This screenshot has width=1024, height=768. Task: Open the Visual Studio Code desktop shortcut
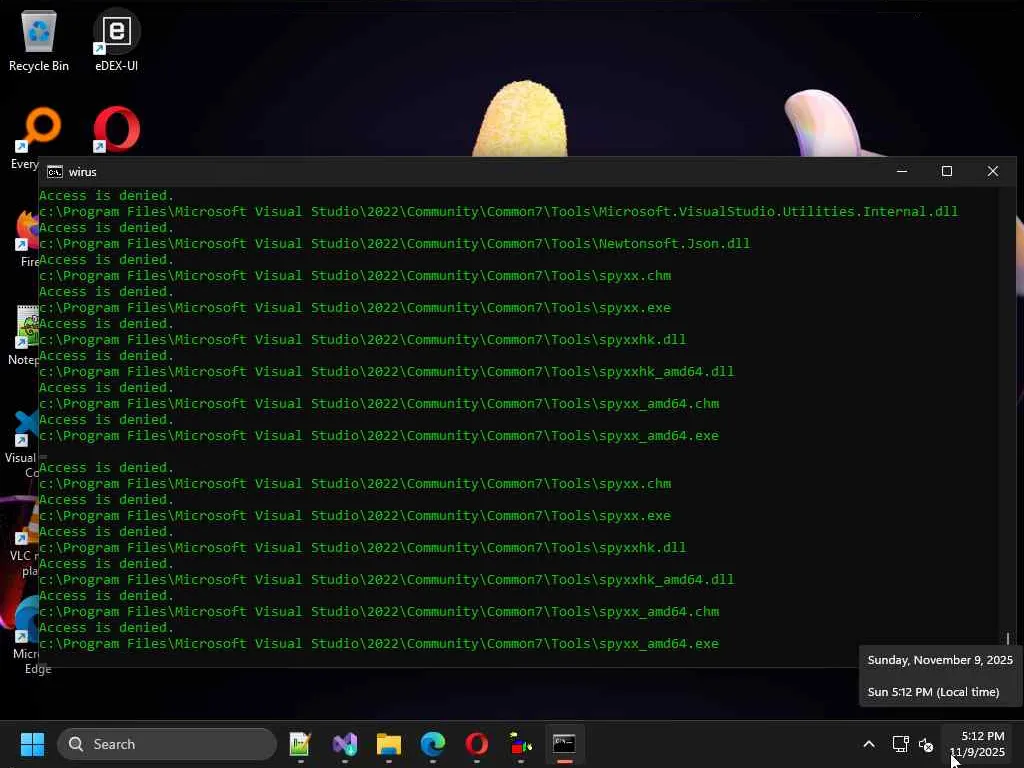(24, 442)
